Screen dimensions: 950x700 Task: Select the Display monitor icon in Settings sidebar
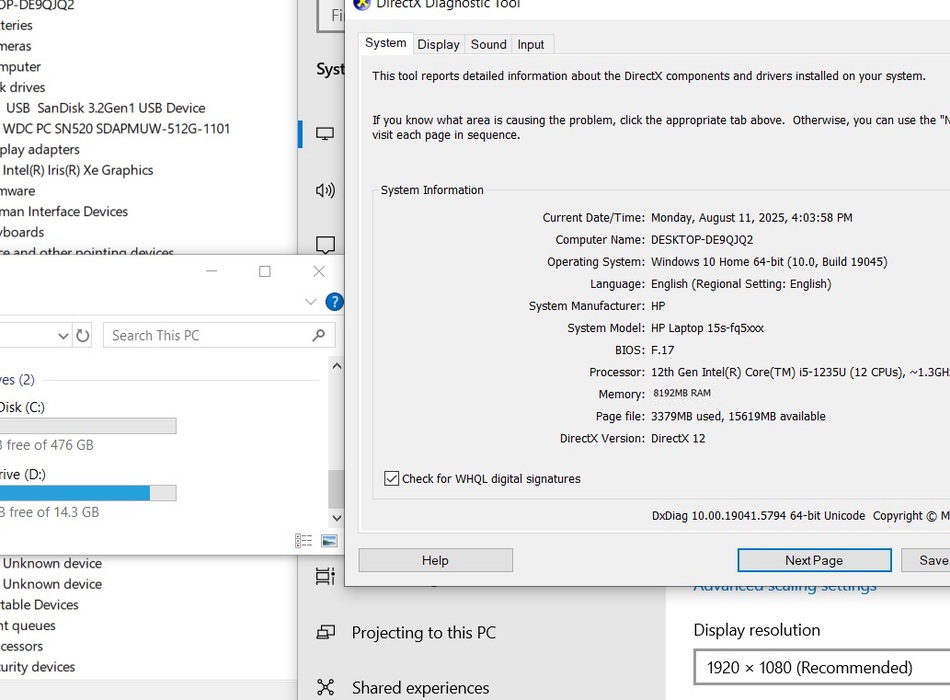tap(325, 134)
